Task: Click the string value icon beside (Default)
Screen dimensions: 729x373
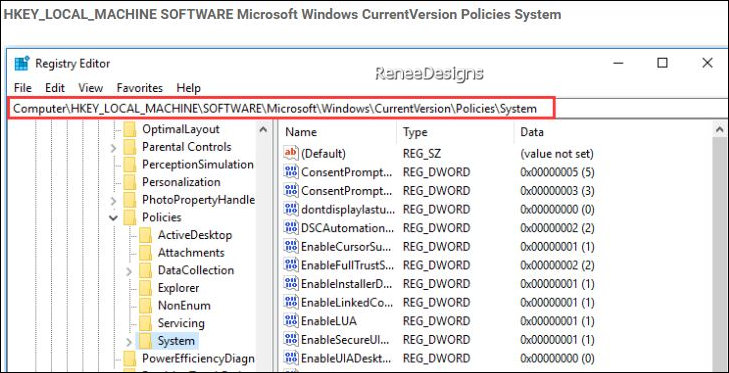Action: click(x=291, y=153)
